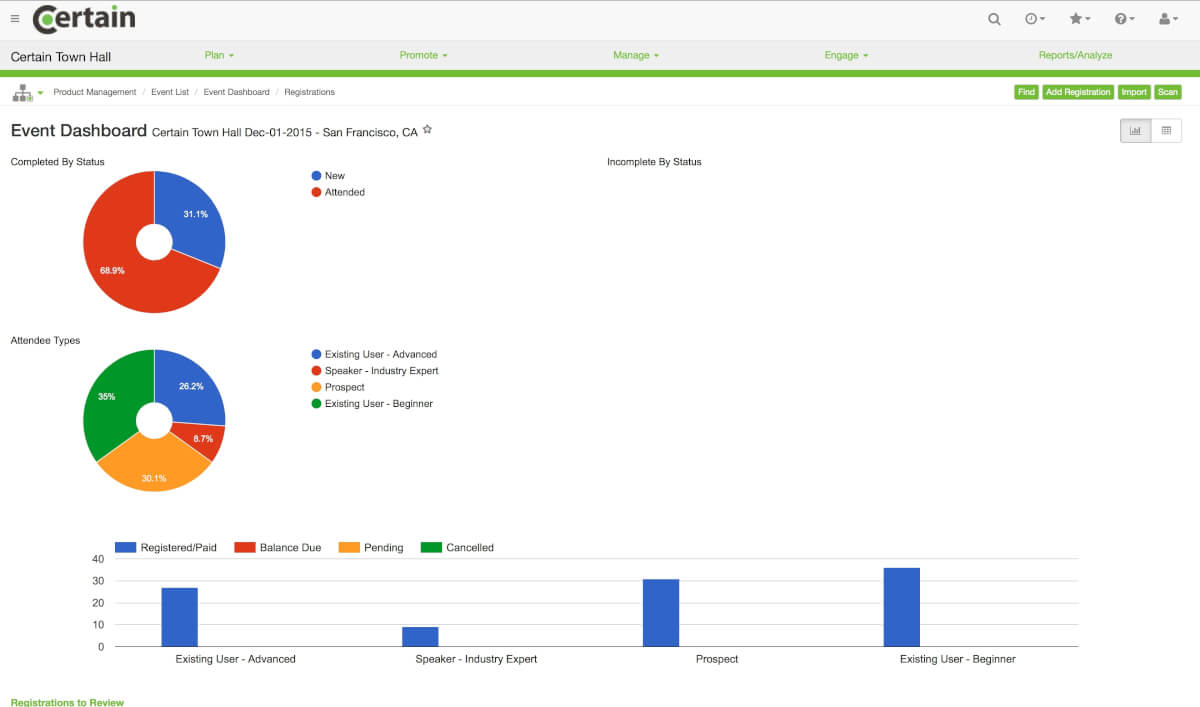Mark event as favorite with star icon
Screen dimensions: 1200x707
pyautogui.click(x=427, y=130)
